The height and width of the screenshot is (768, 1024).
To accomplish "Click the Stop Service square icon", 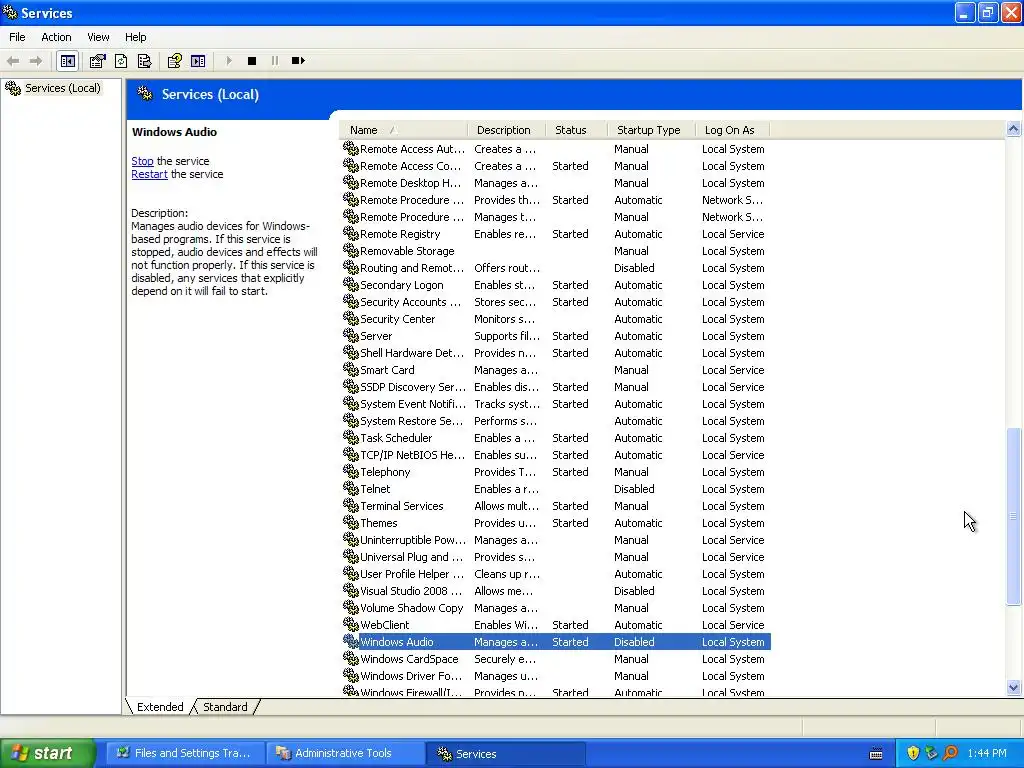I will tap(251, 61).
